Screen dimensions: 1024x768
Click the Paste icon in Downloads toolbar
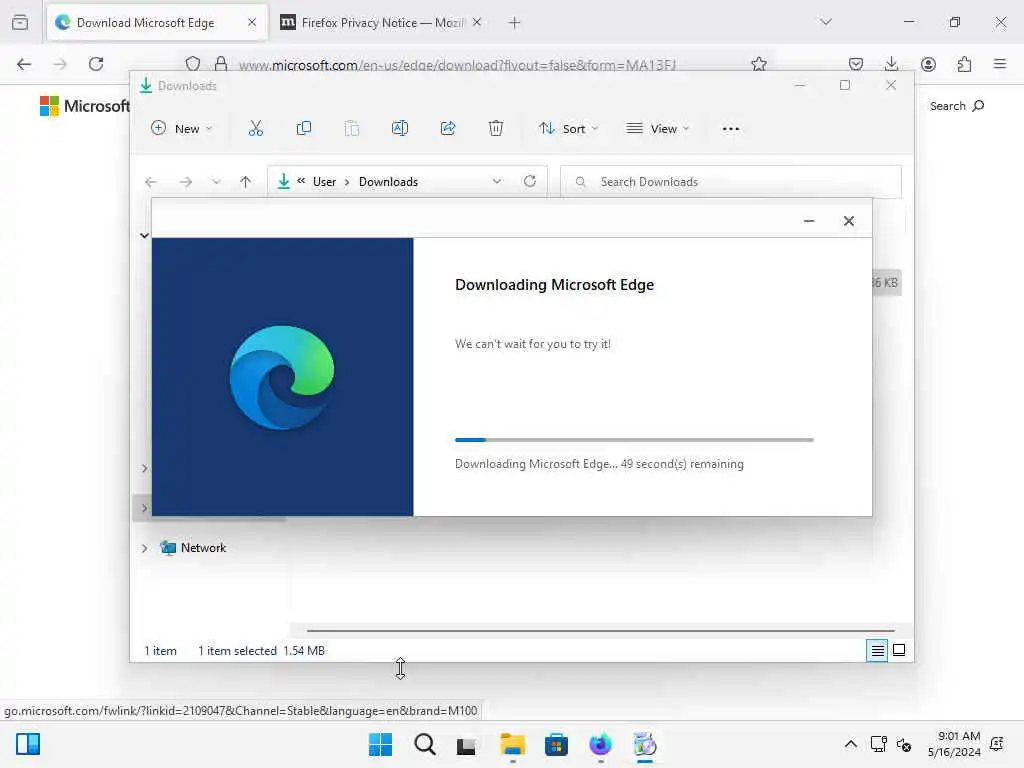(x=352, y=129)
